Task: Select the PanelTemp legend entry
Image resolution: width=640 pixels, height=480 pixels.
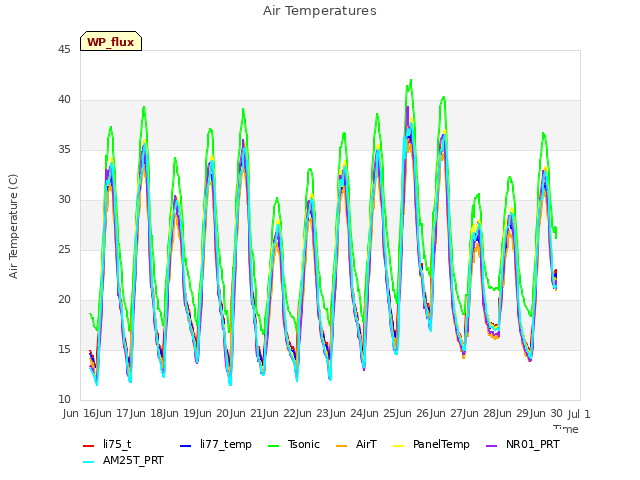Action: pyautogui.click(x=431, y=444)
